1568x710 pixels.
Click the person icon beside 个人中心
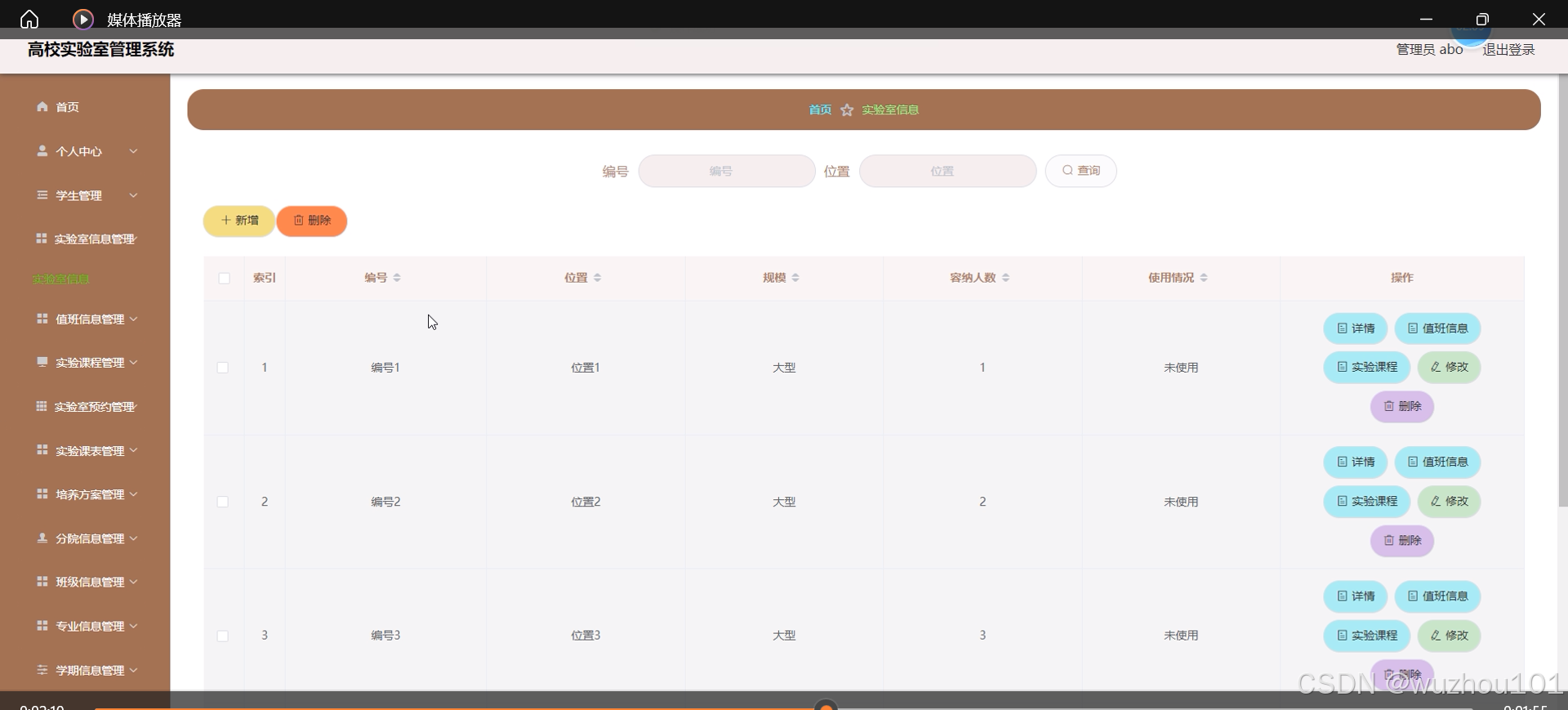pos(42,150)
